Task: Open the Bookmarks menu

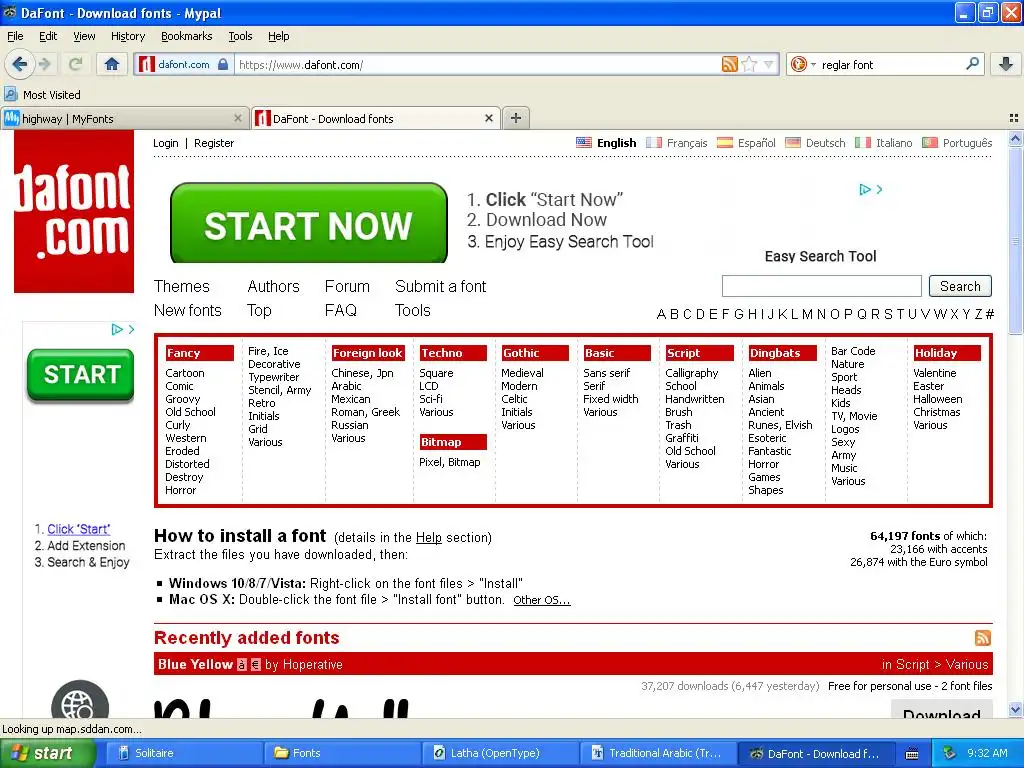Action: click(187, 36)
